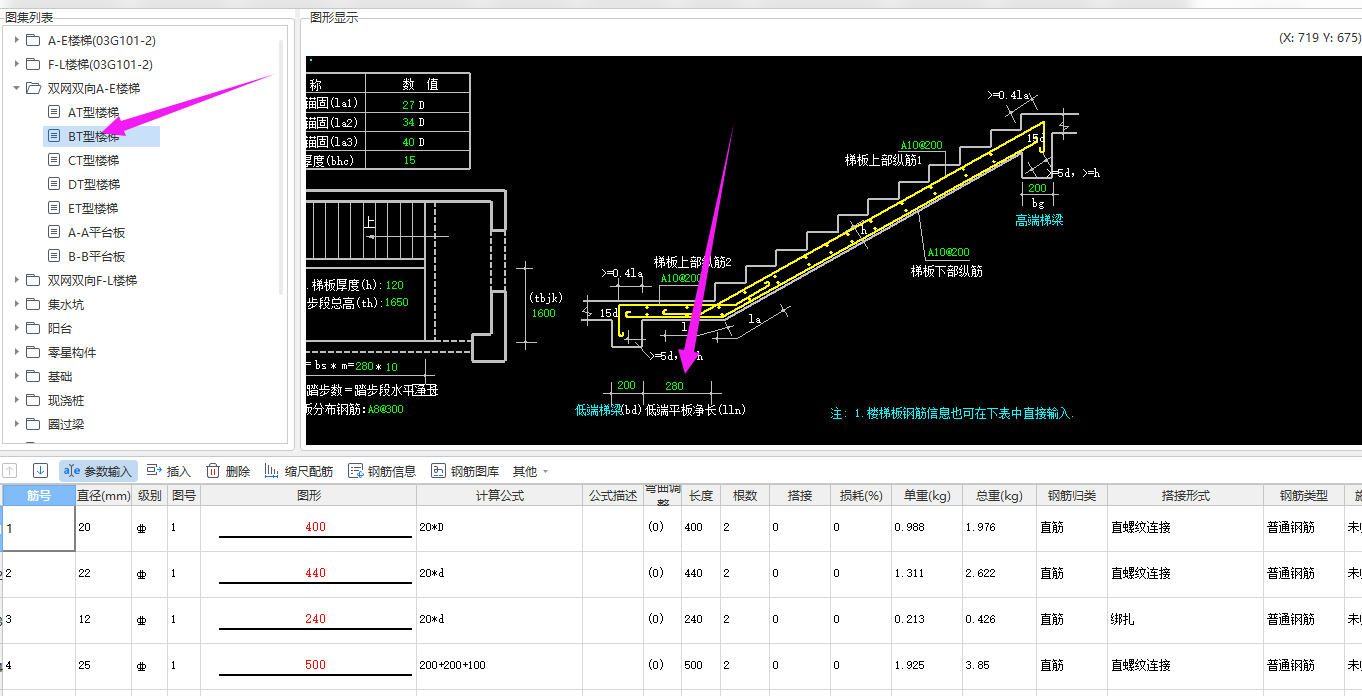Click the 梯板厚度 value 120
Screen dimensions: 1362x696
[394, 285]
